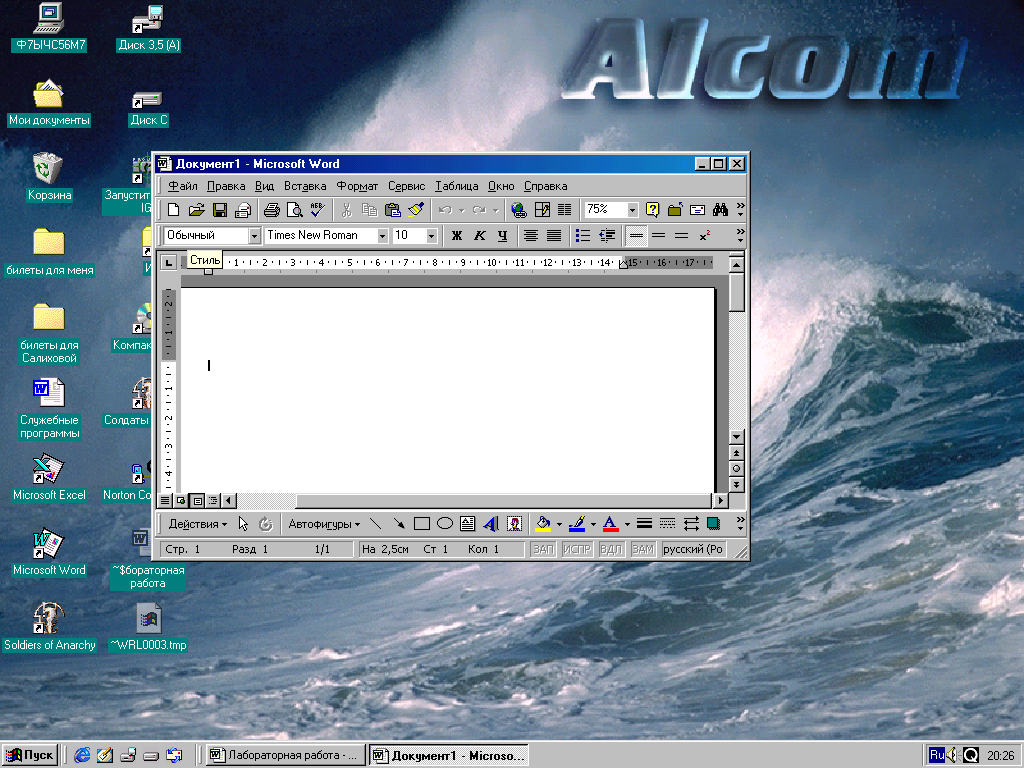Open the Правка menu

(226, 186)
